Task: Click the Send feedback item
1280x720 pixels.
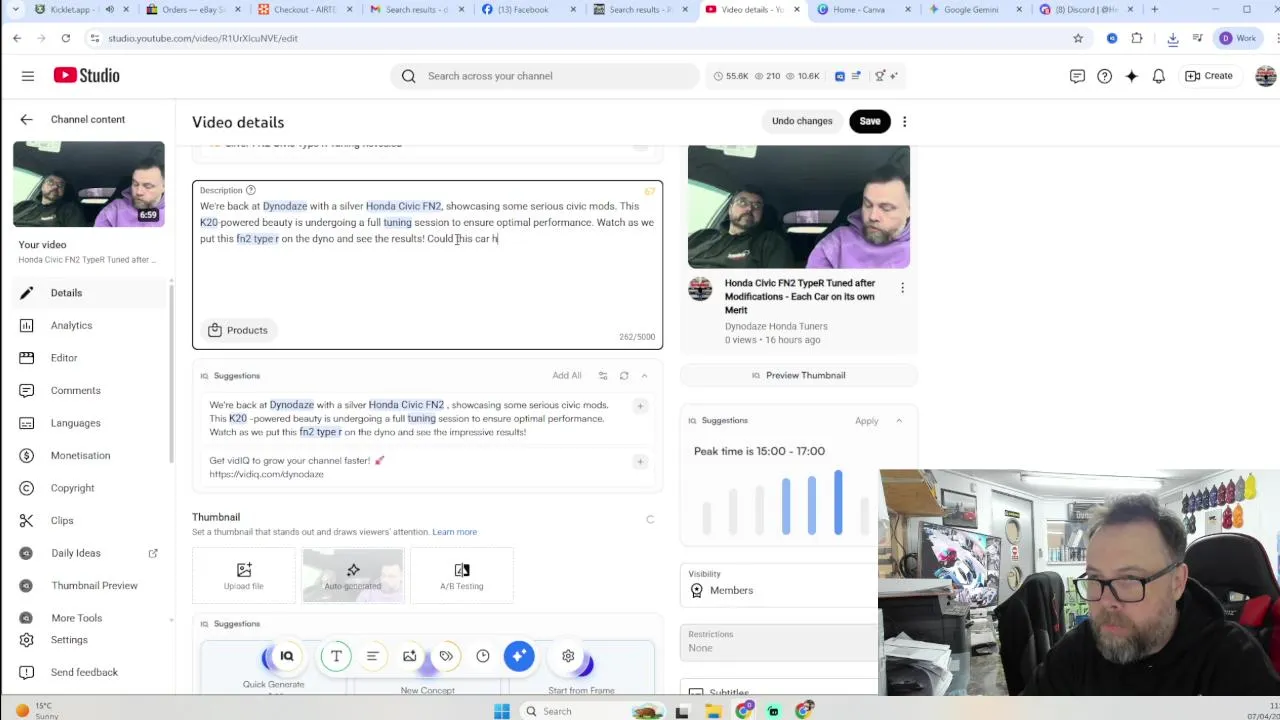Action: (x=84, y=672)
